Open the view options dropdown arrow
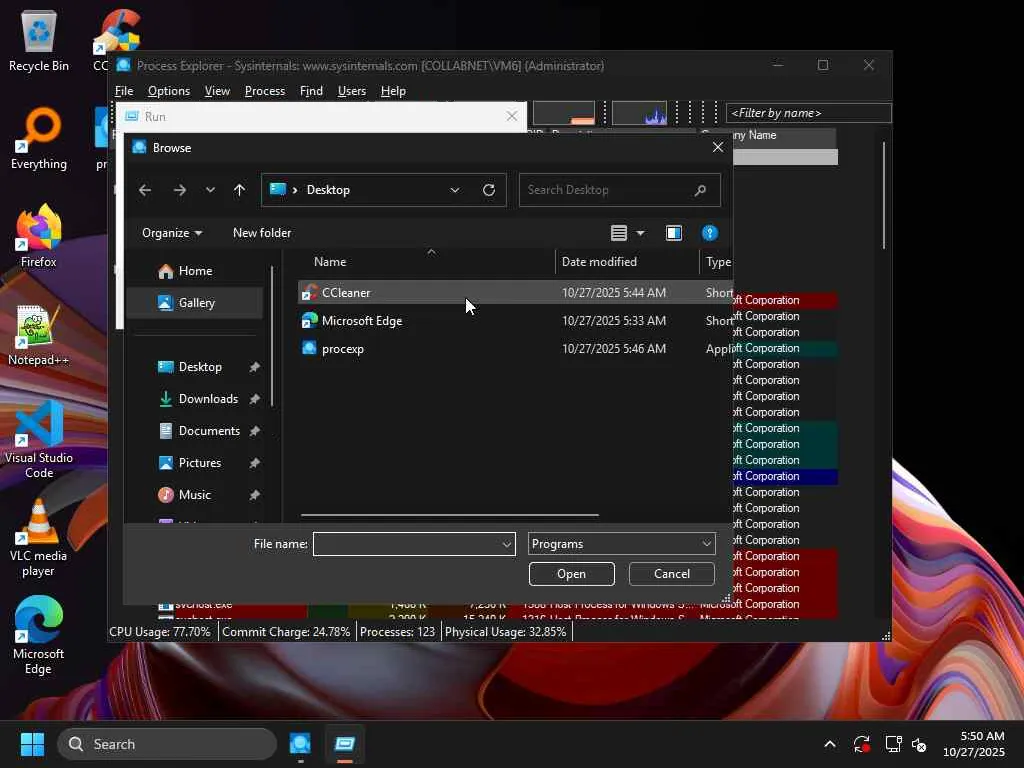 point(640,233)
